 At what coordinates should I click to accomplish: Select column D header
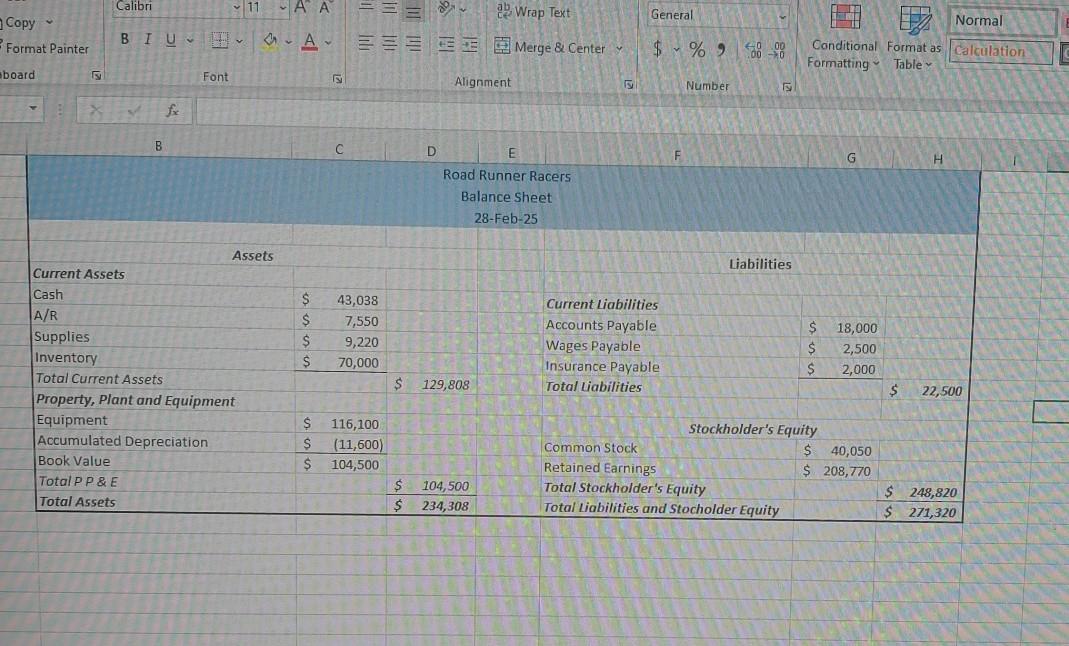pos(432,151)
